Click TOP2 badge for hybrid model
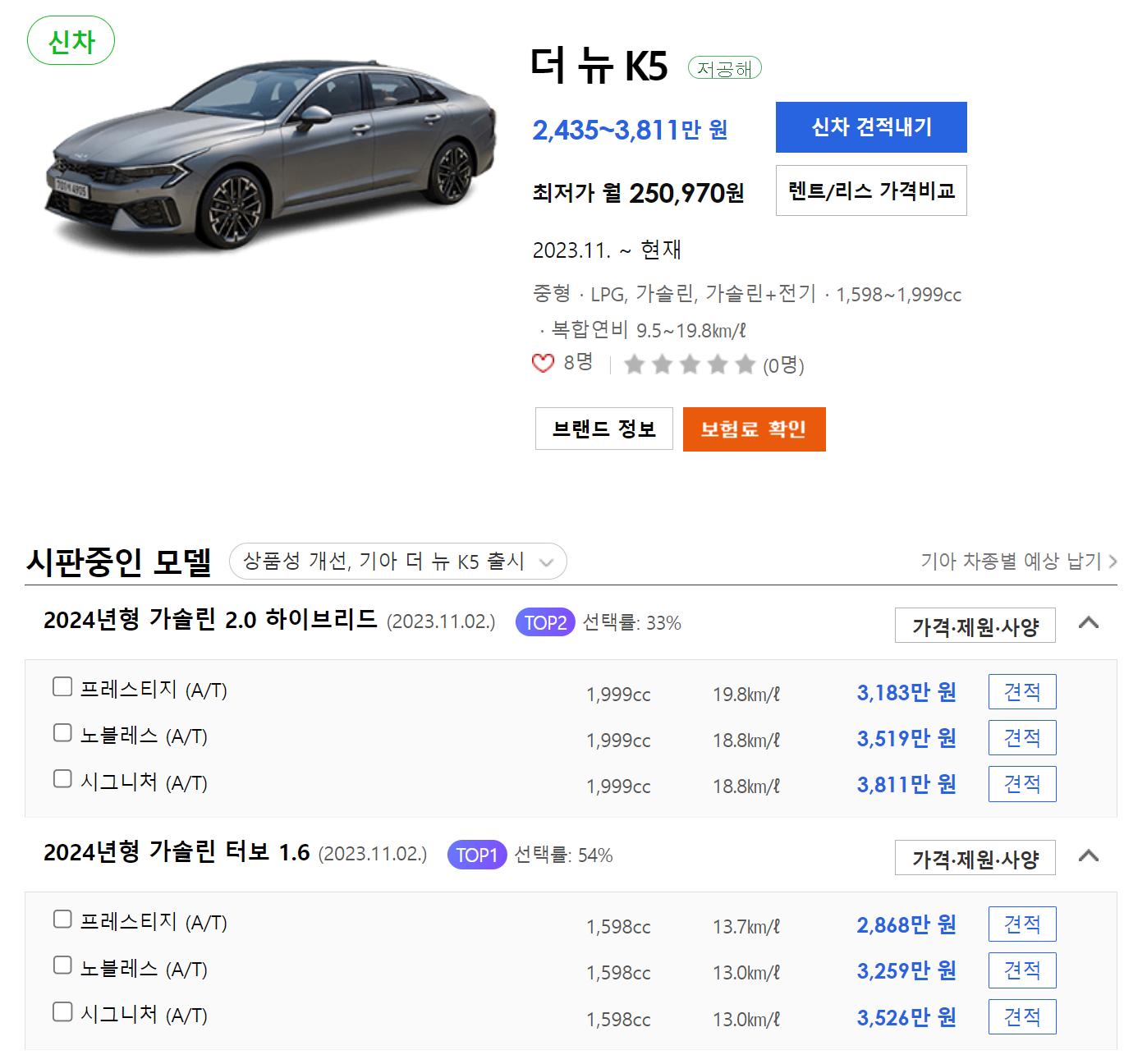Viewport: 1147px width, 1064px height. point(545,622)
